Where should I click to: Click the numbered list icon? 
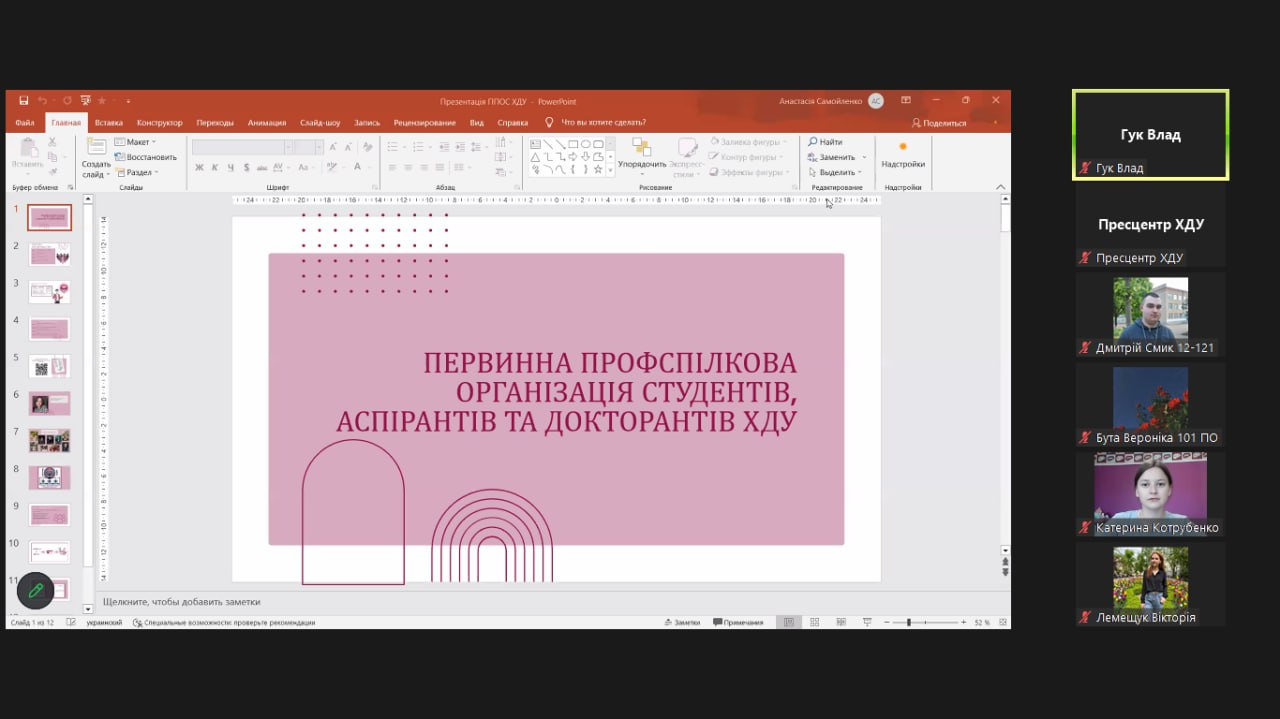[x=419, y=147]
